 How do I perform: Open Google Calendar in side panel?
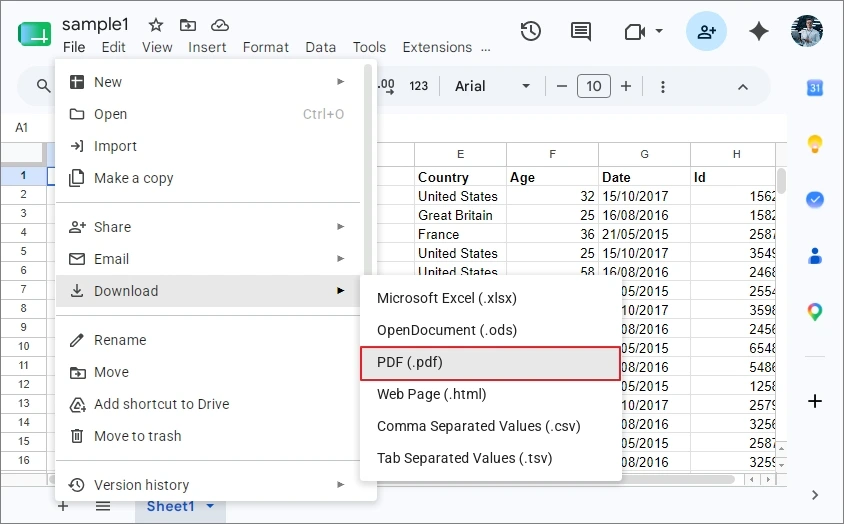(815, 88)
